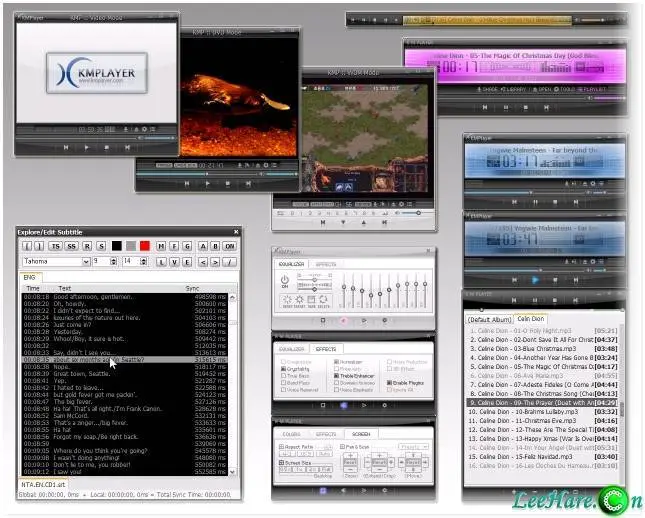Open the Tahoma font dropdown

pos(86,262)
